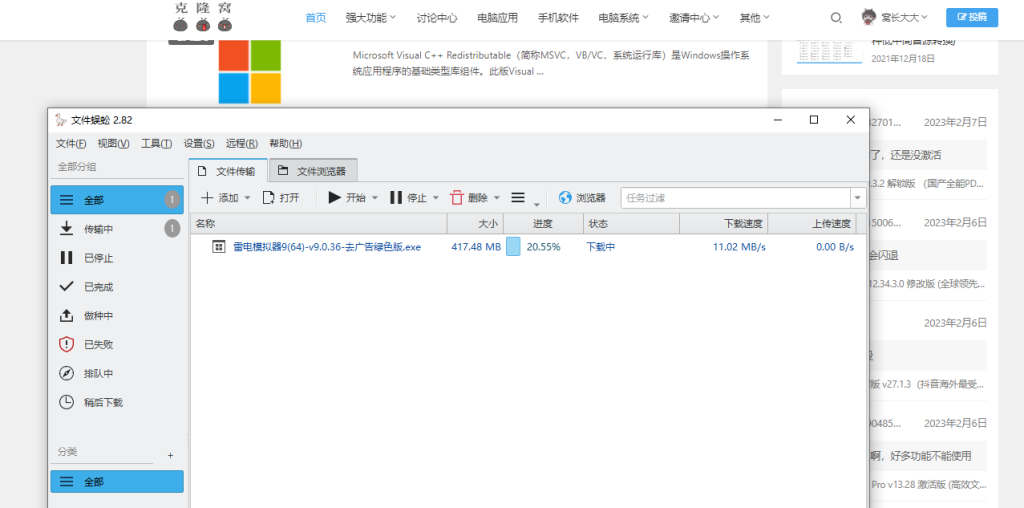Click the Start play triangle icon
The height and width of the screenshot is (508, 1024).
click(334, 197)
